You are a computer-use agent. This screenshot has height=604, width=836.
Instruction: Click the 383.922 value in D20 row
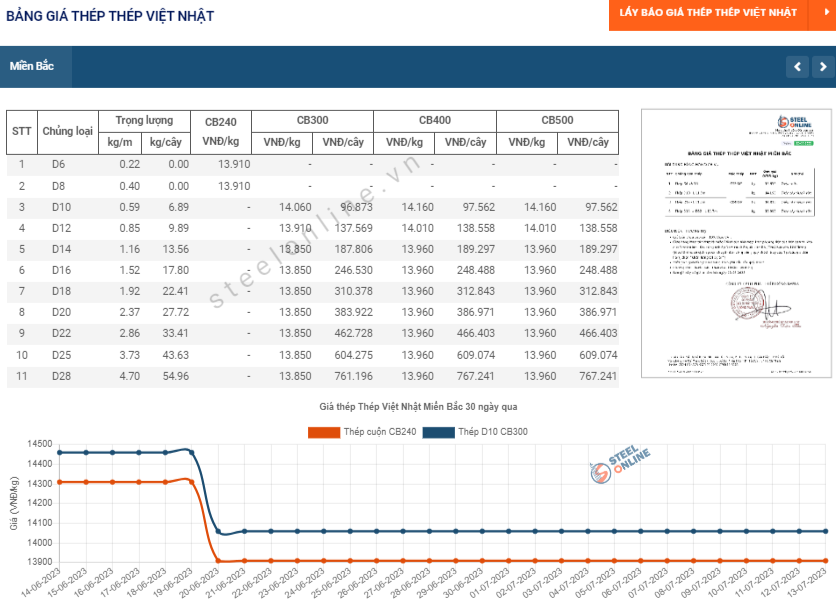click(353, 312)
